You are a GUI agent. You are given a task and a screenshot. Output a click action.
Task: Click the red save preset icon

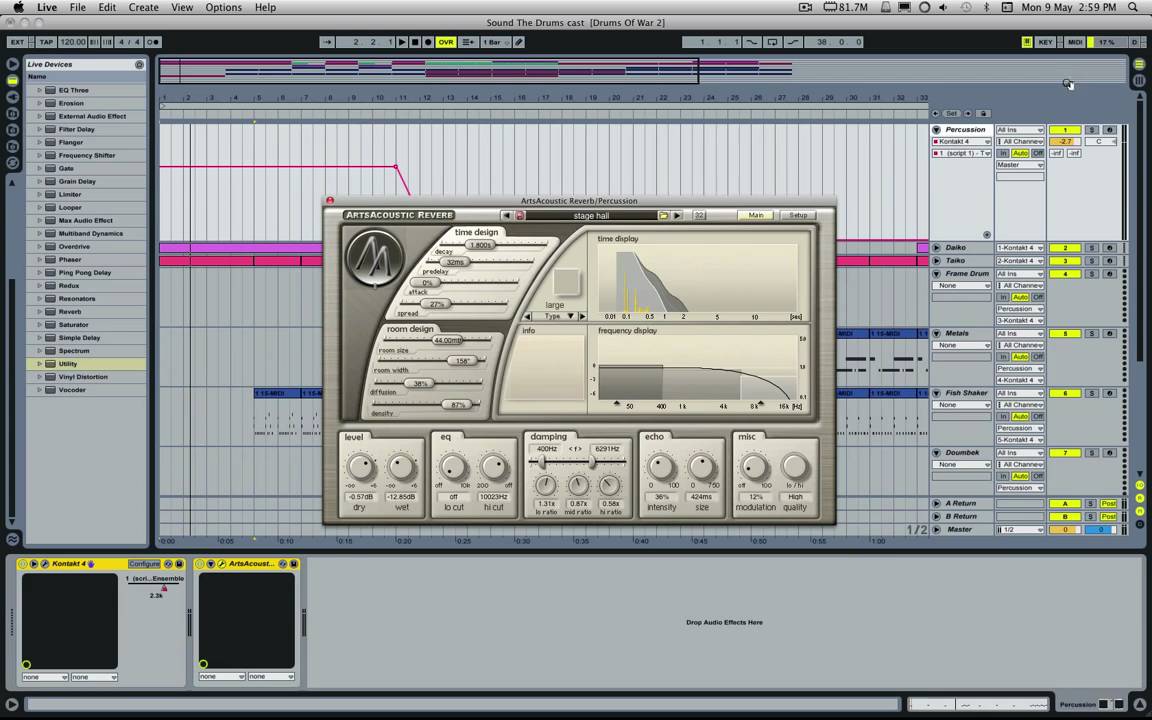click(x=520, y=215)
